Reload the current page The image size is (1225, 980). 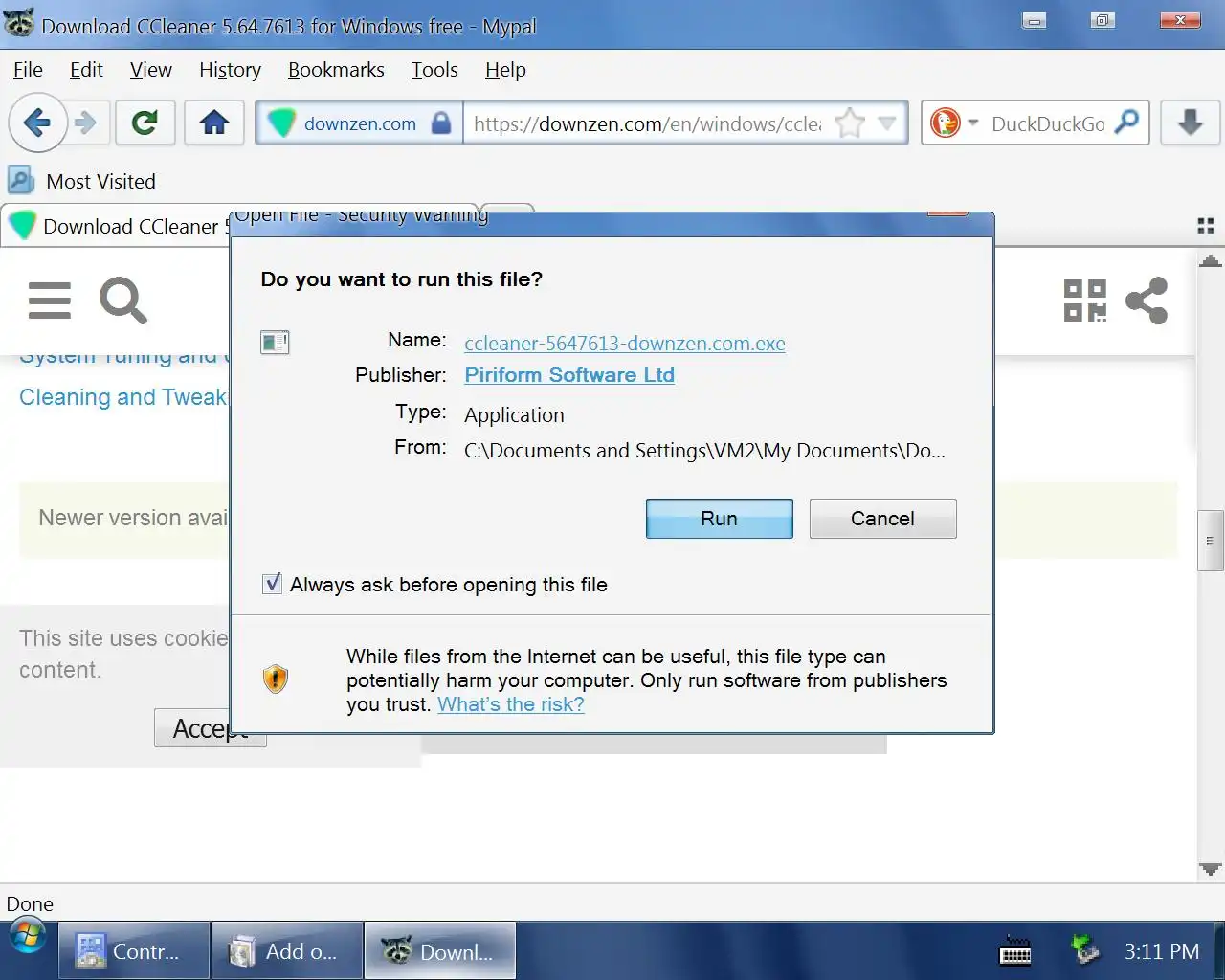pos(145,122)
